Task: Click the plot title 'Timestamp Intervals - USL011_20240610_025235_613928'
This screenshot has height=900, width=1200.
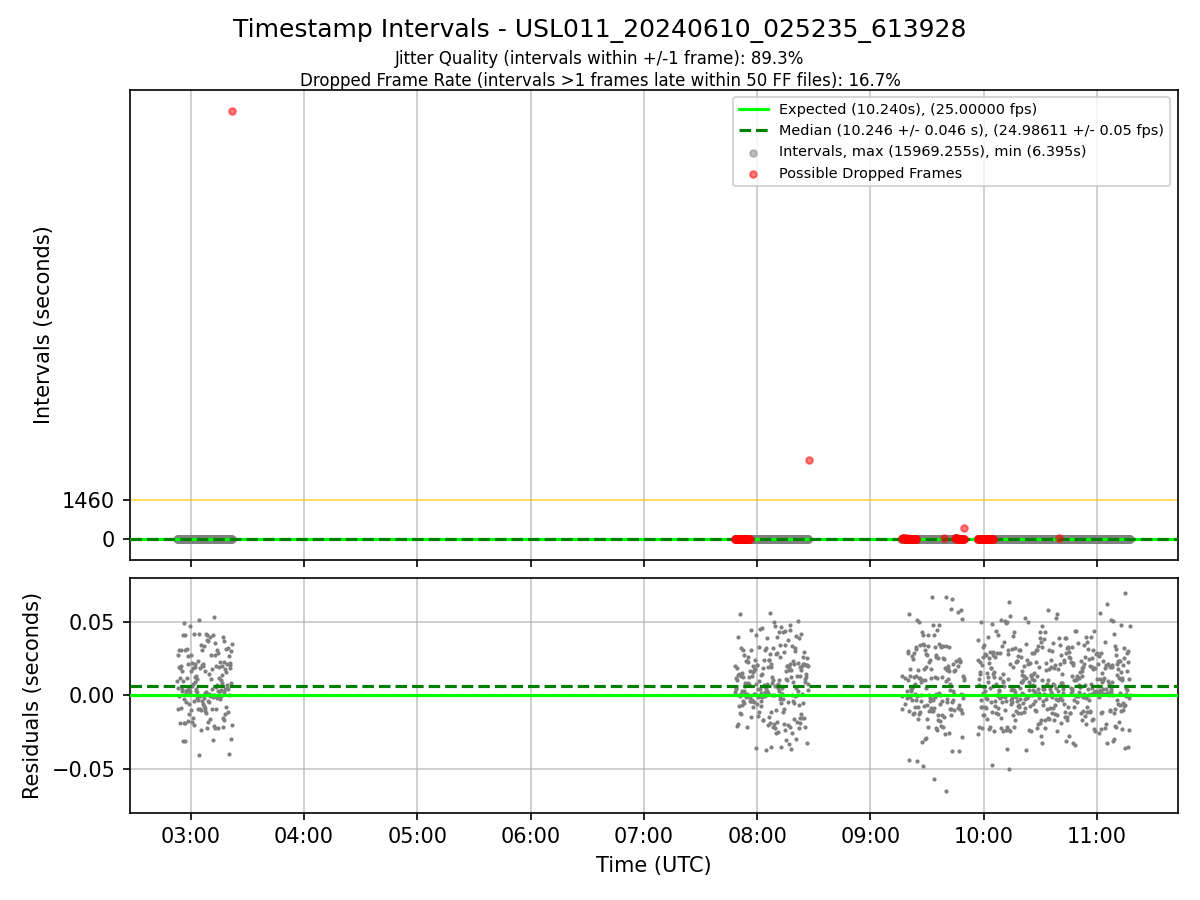Action: click(x=599, y=29)
